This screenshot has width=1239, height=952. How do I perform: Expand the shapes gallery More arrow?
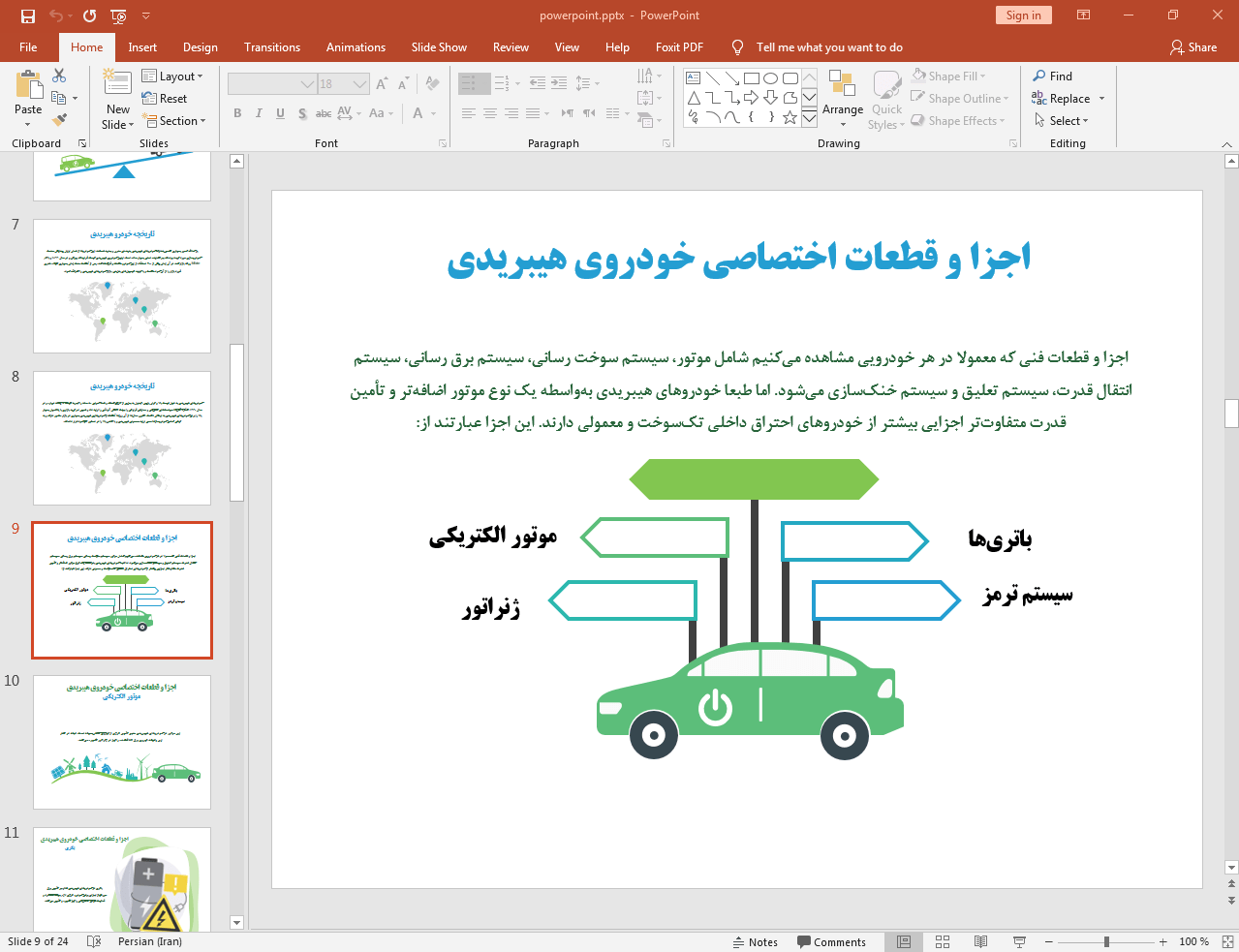click(x=809, y=117)
